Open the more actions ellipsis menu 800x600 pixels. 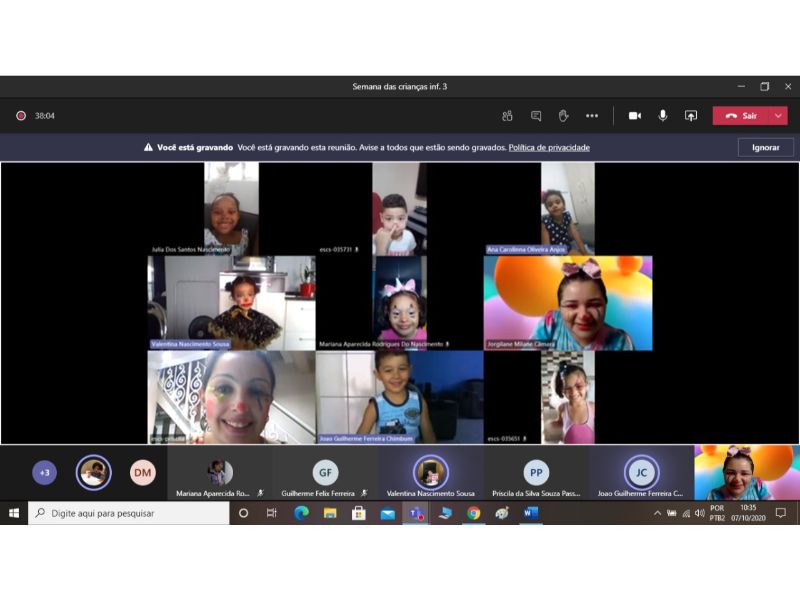coord(592,116)
